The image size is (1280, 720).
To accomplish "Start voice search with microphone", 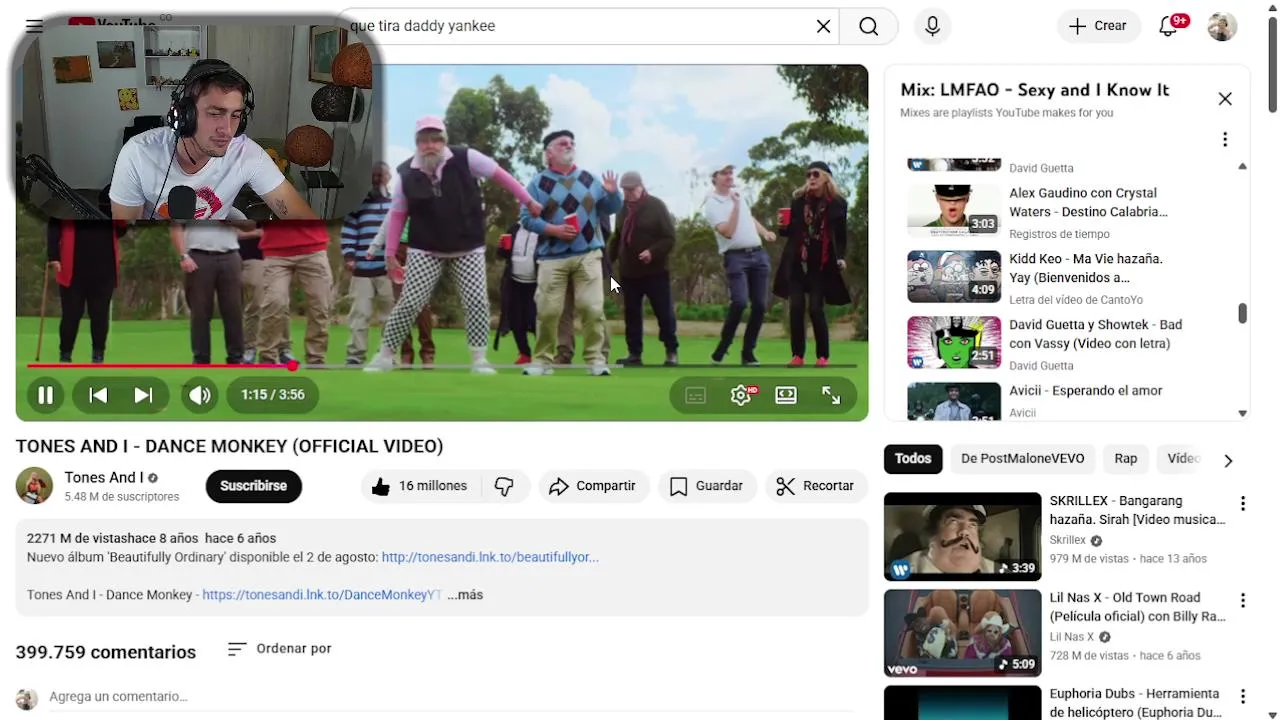I will (x=932, y=26).
